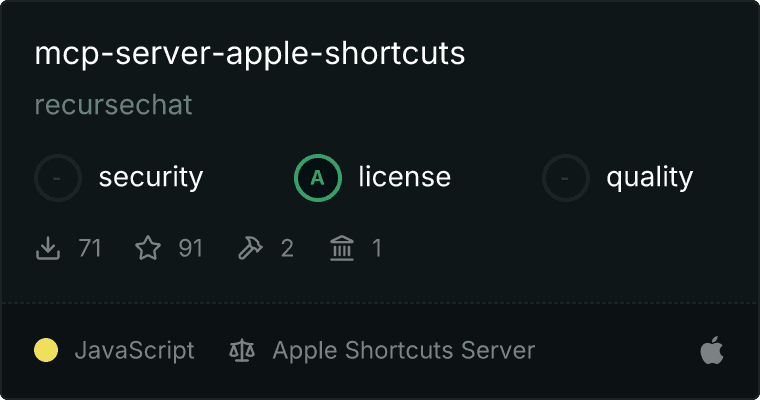This screenshot has height=400, width=760.
Task: Click the yellow JavaScript language dot
Action: pos(46,350)
